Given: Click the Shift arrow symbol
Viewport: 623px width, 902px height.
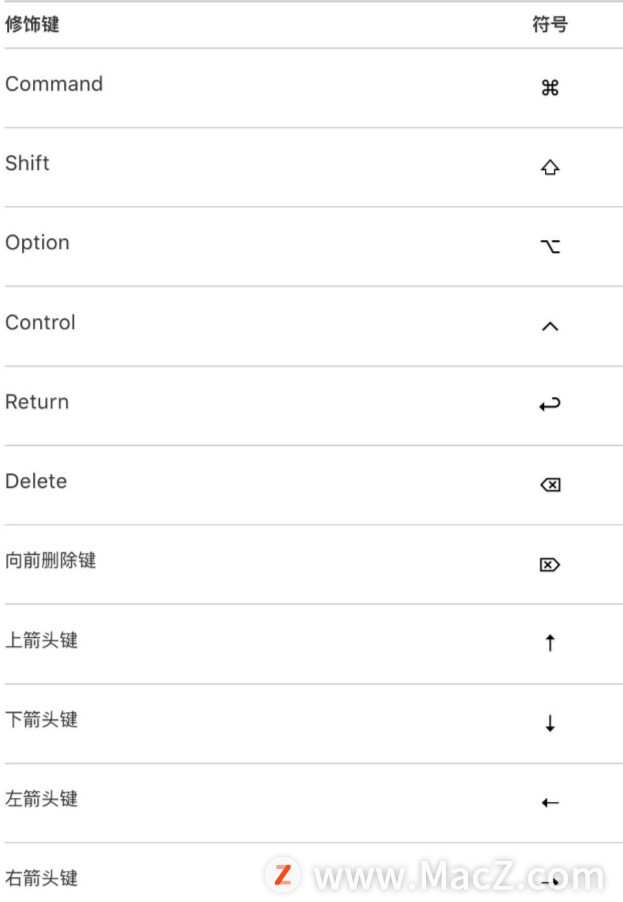Looking at the screenshot, I should 550,167.
